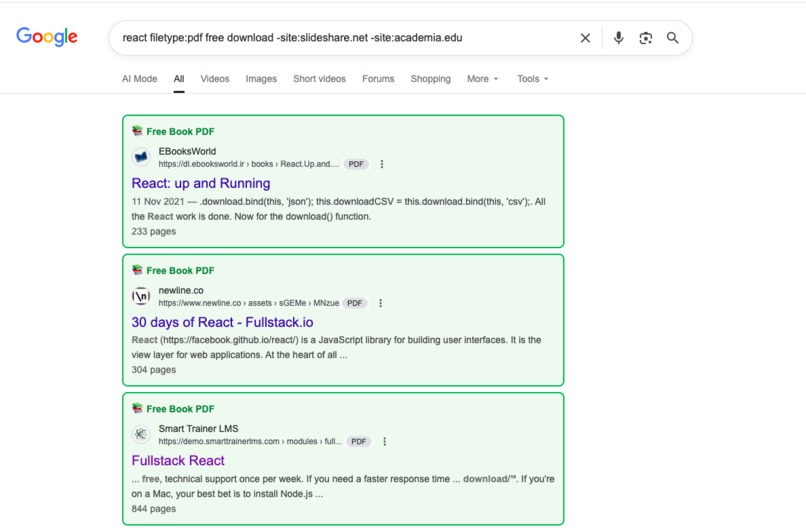Clear the search query with X
Image resolution: width=806 pixels, height=531 pixels.
(585, 38)
